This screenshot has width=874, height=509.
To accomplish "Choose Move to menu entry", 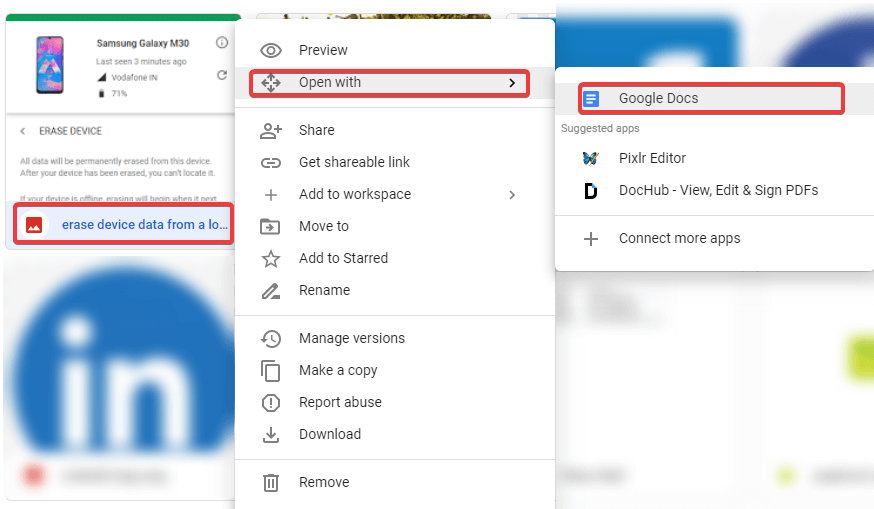I will click(395, 226).
